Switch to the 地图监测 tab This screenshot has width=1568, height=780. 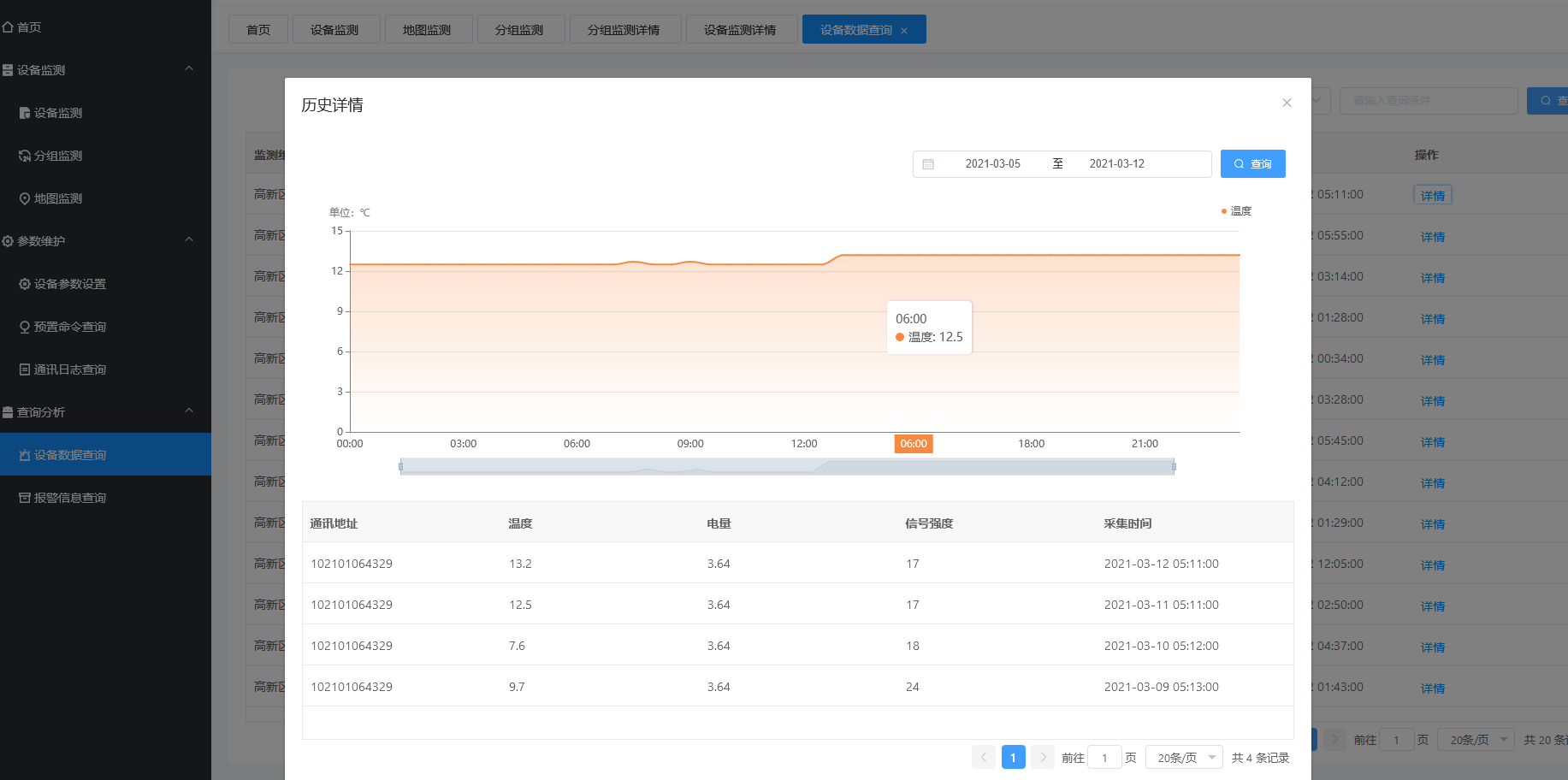point(427,30)
